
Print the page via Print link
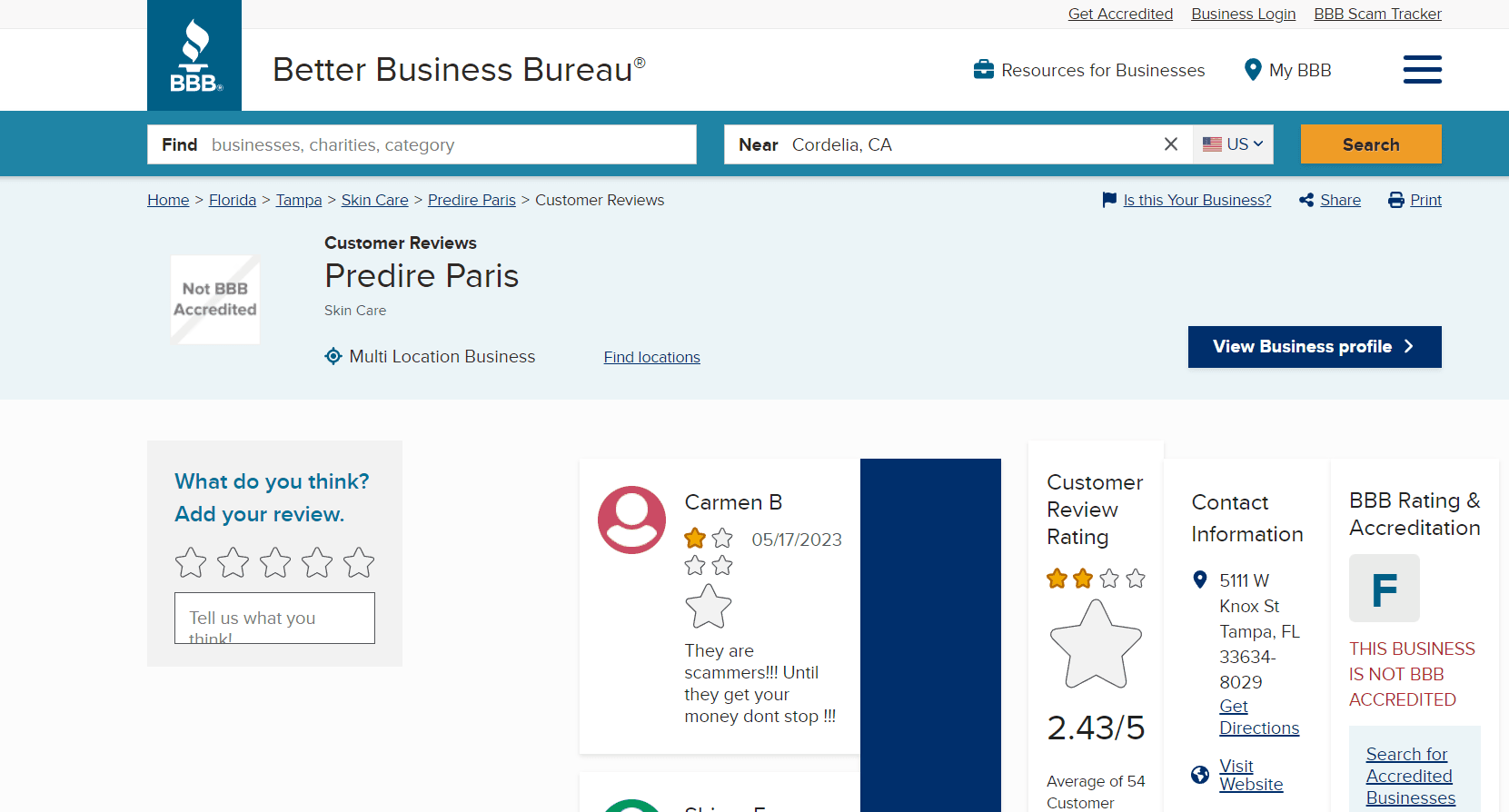[x=1425, y=200]
